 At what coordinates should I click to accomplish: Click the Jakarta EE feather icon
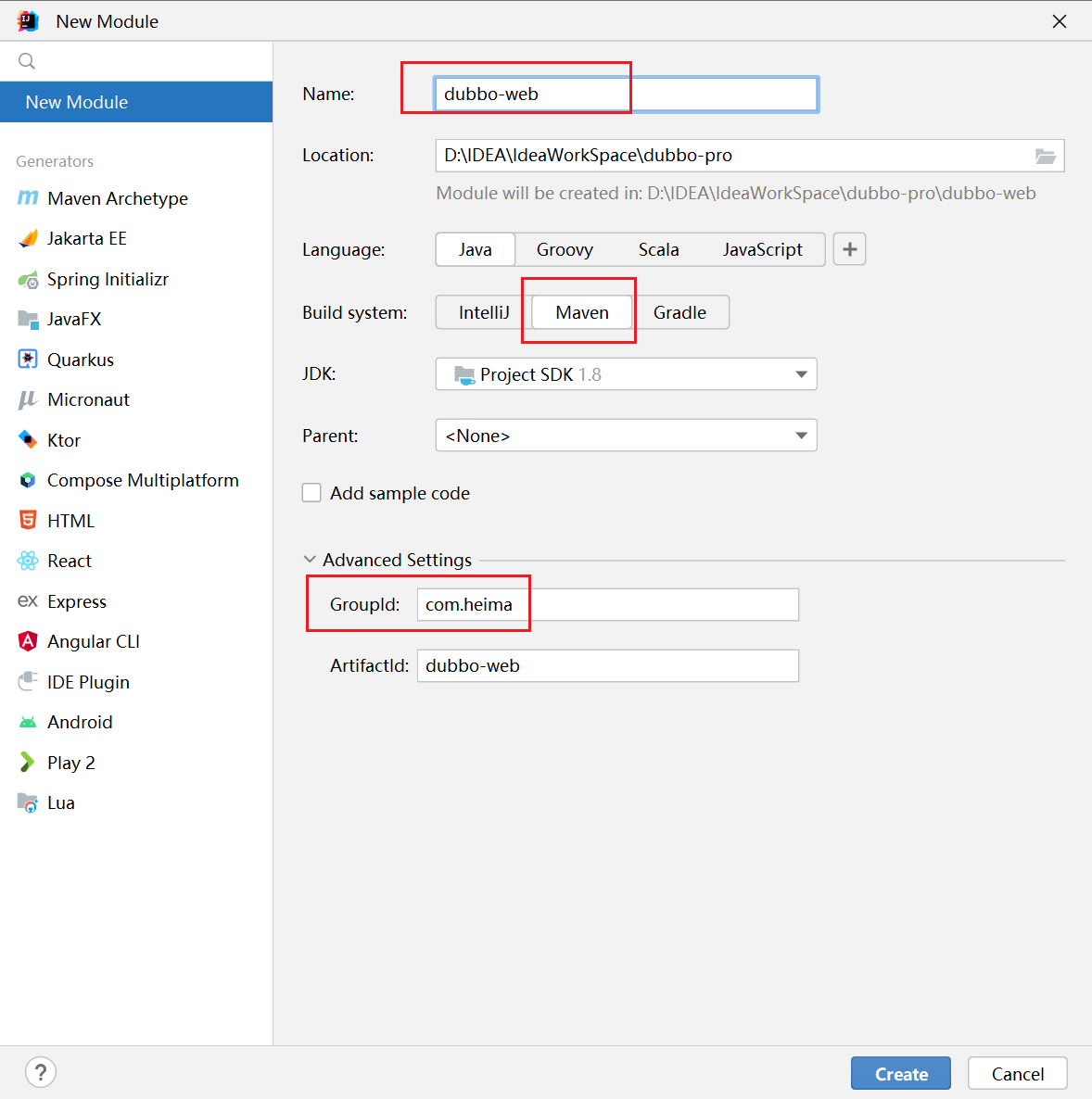[28, 239]
